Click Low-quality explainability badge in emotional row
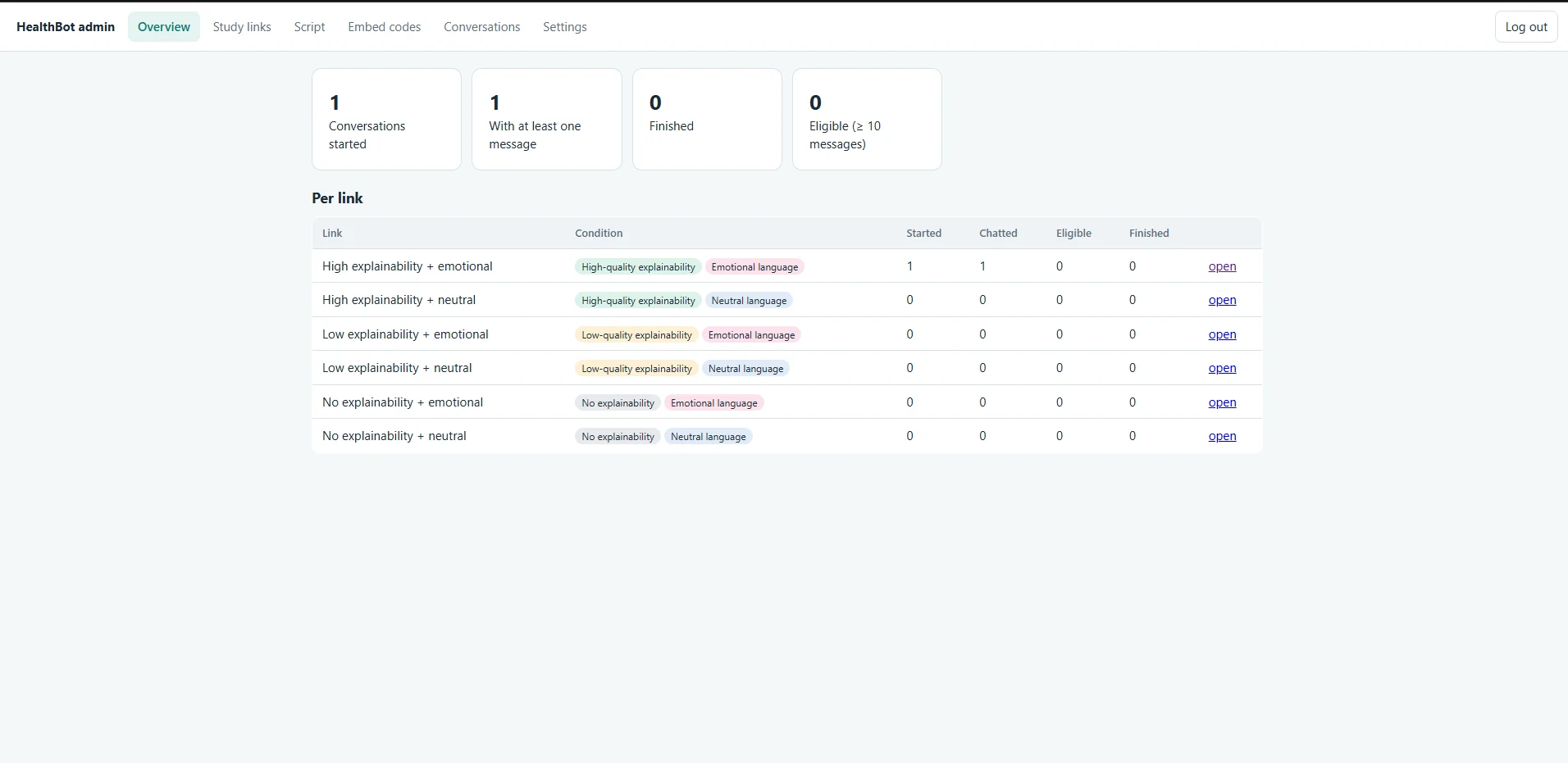This screenshot has height=763, width=1568. point(636,335)
